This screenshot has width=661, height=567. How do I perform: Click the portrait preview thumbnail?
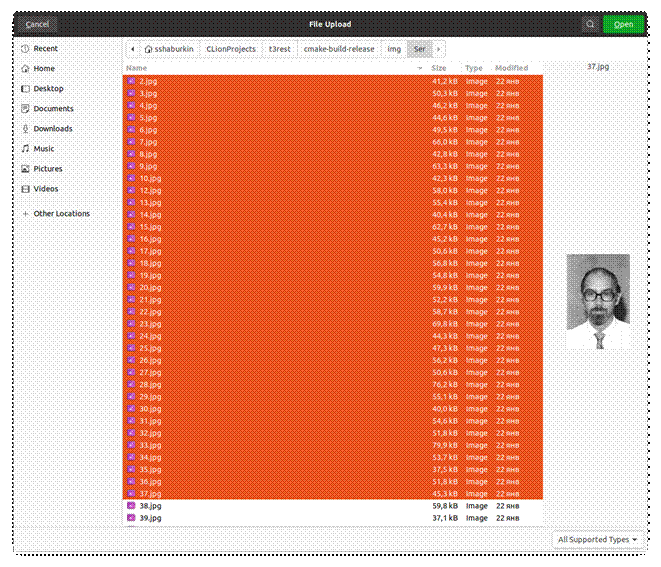598,301
